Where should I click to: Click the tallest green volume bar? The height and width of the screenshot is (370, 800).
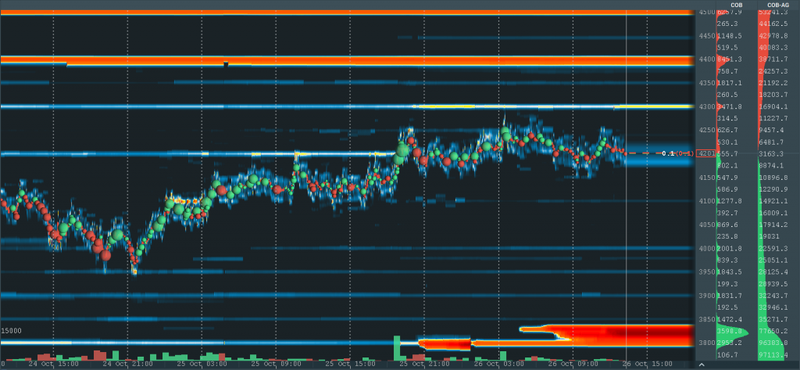[x=397, y=348]
